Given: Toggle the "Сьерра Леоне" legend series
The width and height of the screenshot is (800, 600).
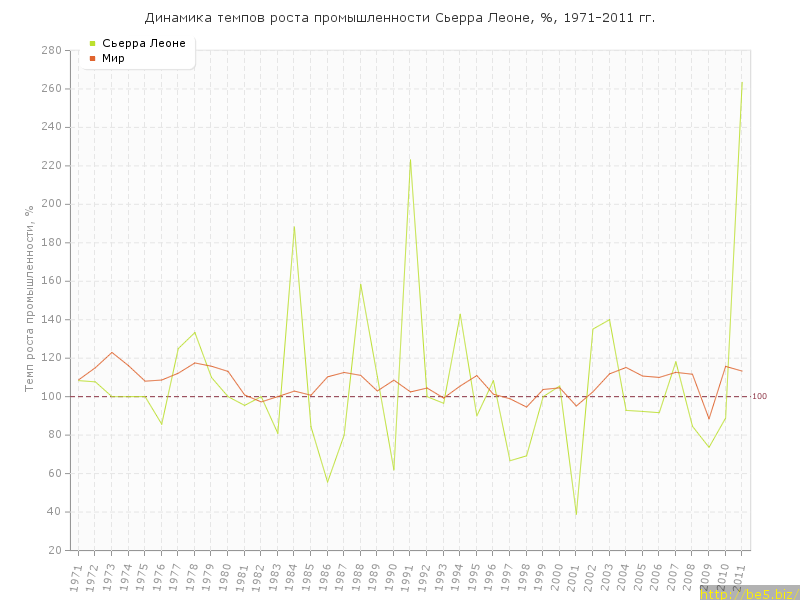Looking at the screenshot, I should pyautogui.click(x=143, y=43).
